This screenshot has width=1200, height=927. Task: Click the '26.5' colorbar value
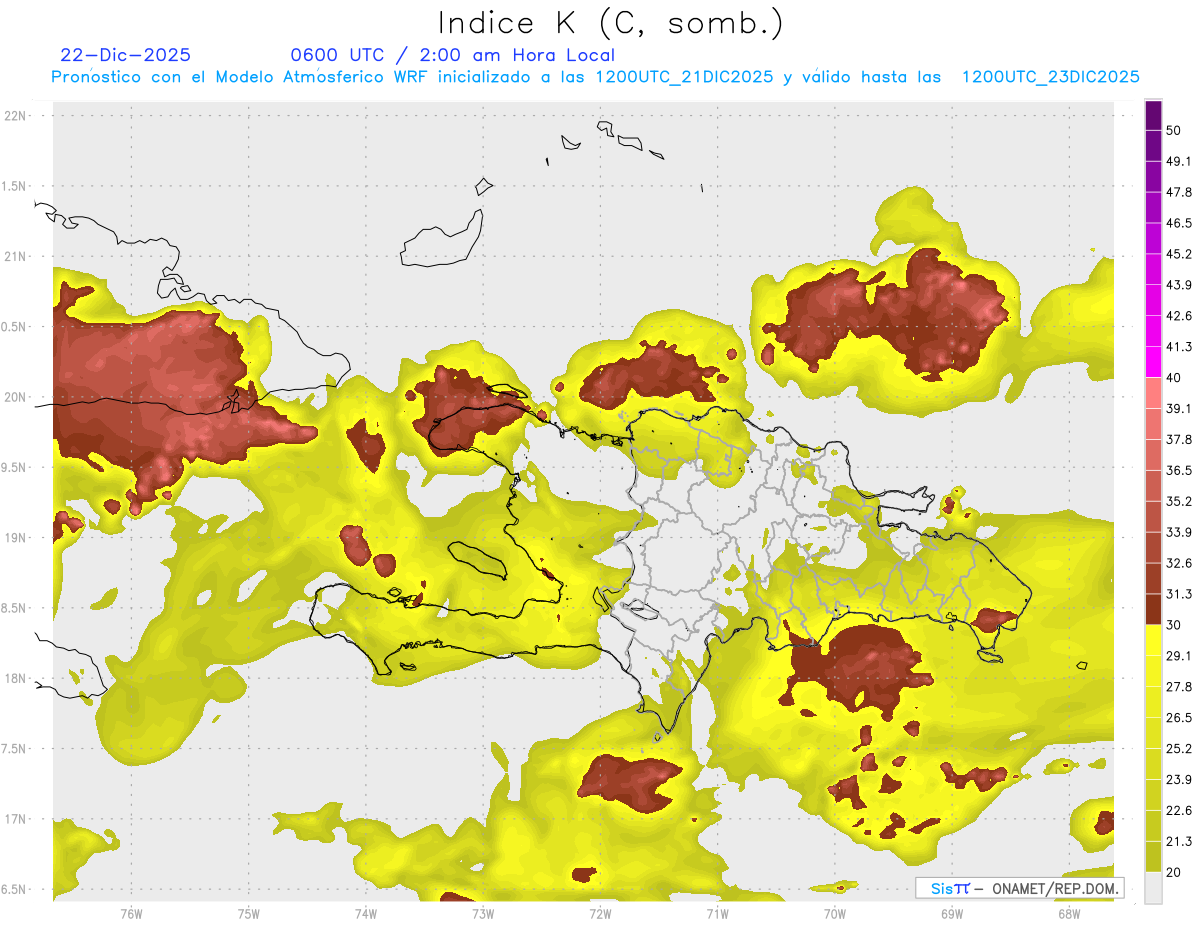(1179, 717)
